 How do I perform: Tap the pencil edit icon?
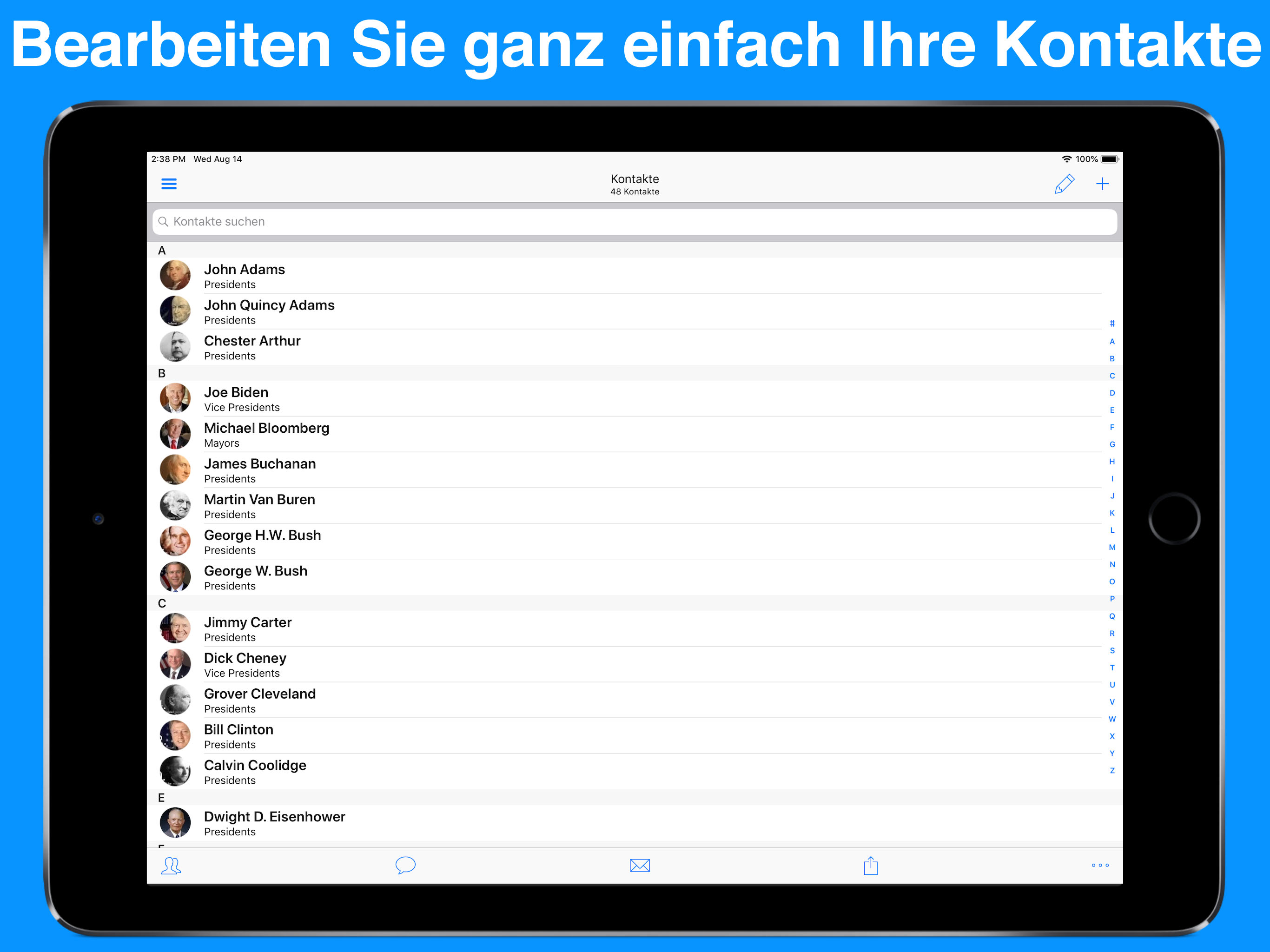pos(1064,184)
